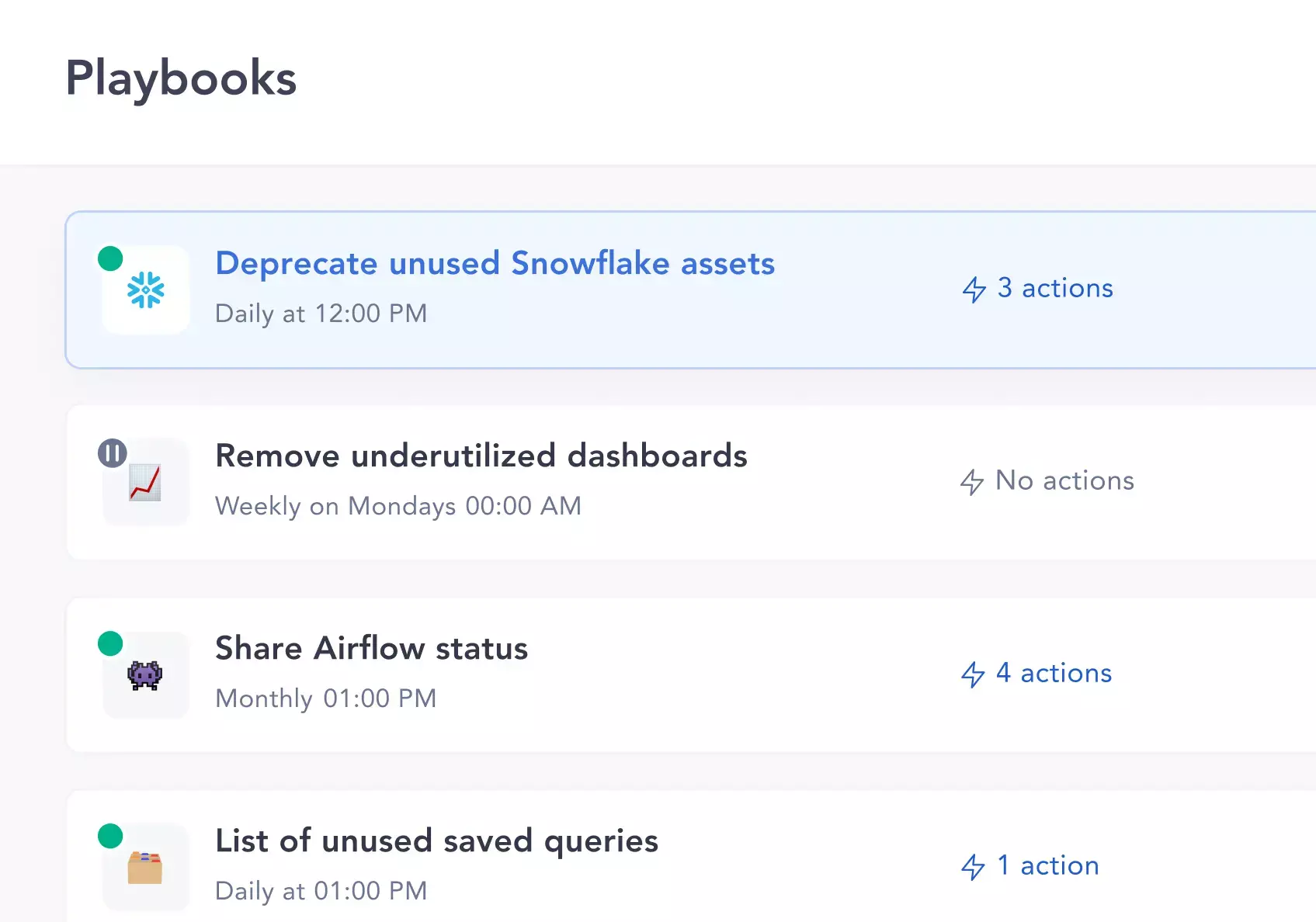Toggle the paused status on Remove underutilized dashboards
1316x922 pixels.
coord(112,453)
